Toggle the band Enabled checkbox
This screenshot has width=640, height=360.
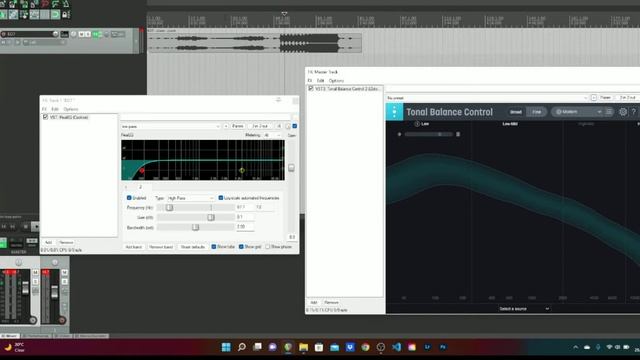[x=129, y=198]
